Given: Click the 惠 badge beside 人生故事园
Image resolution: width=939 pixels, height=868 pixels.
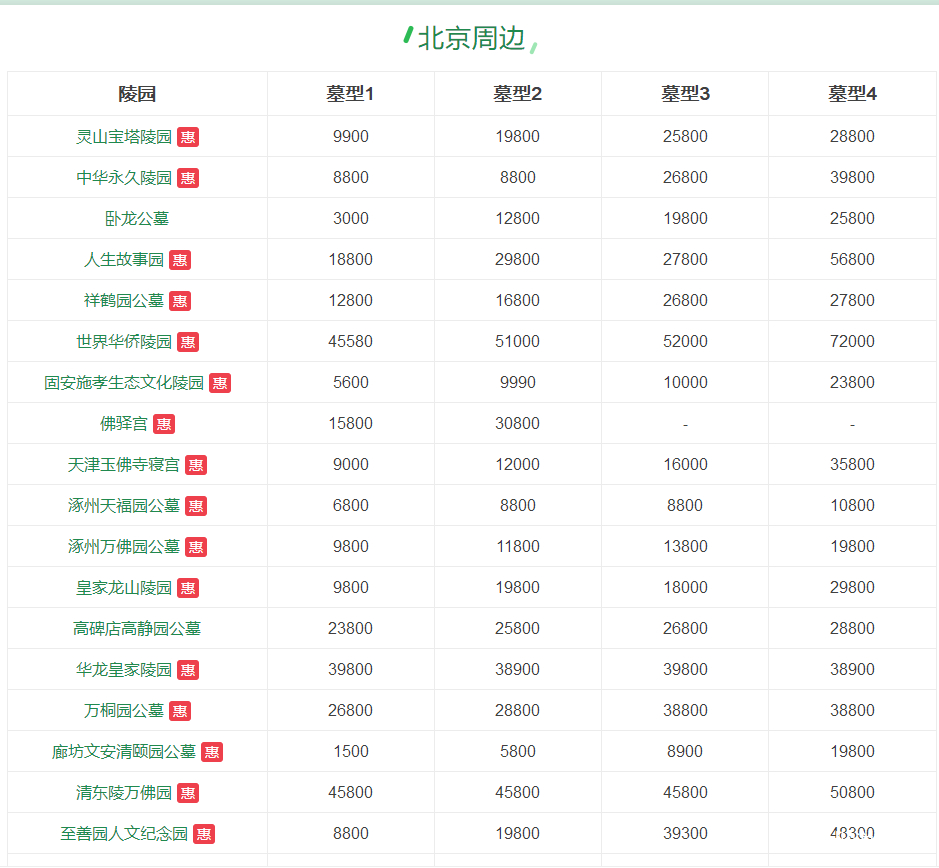Looking at the screenshot, I should tap(180, 260).
